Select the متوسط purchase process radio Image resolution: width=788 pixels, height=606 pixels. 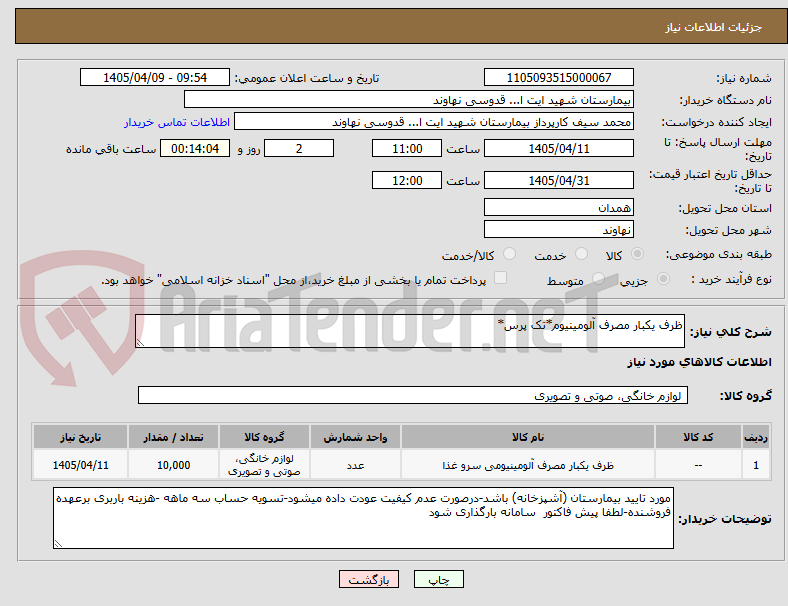click(598, 279)
